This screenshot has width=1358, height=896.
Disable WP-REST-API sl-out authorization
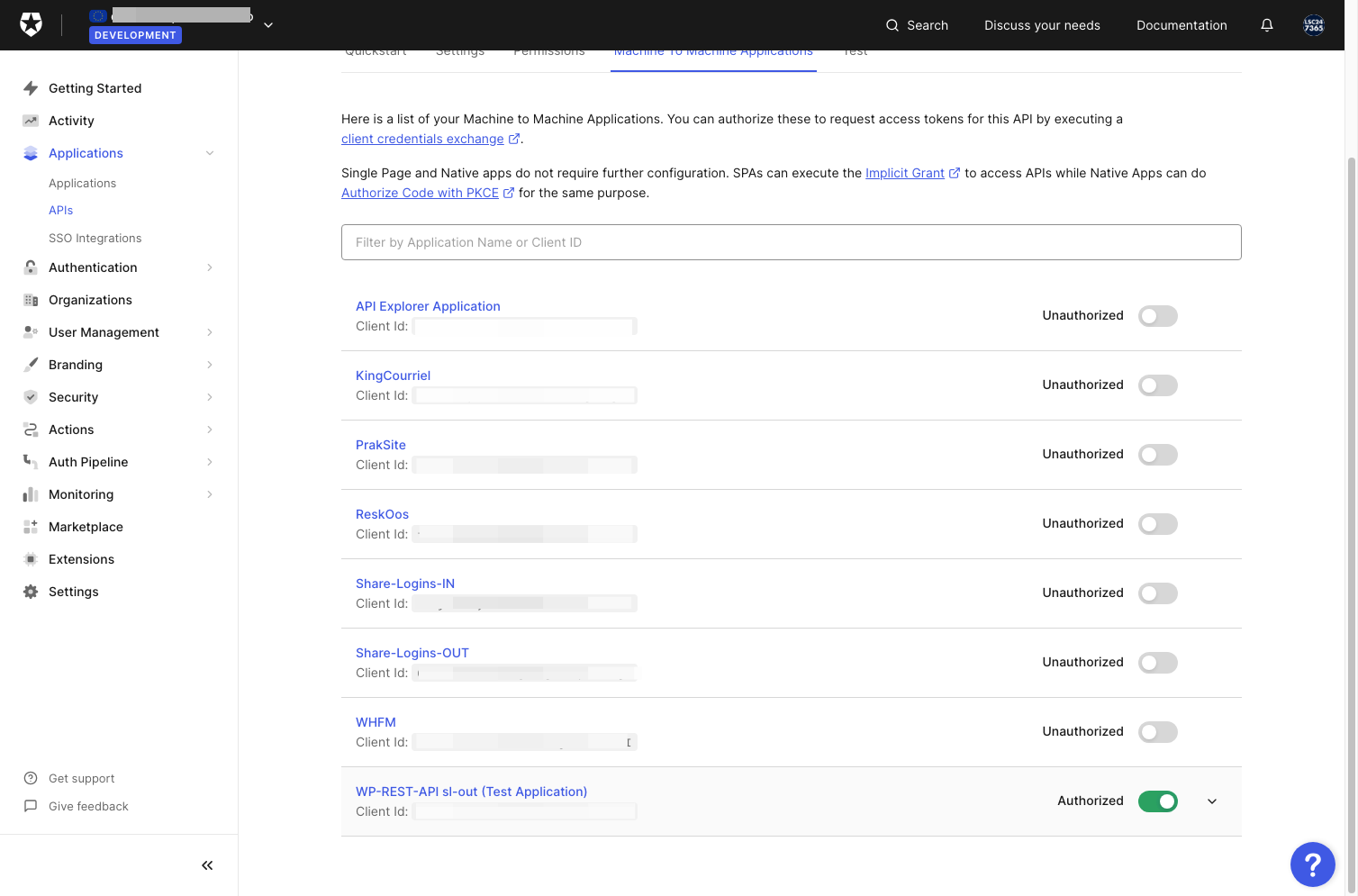[x=1158, y=801]
